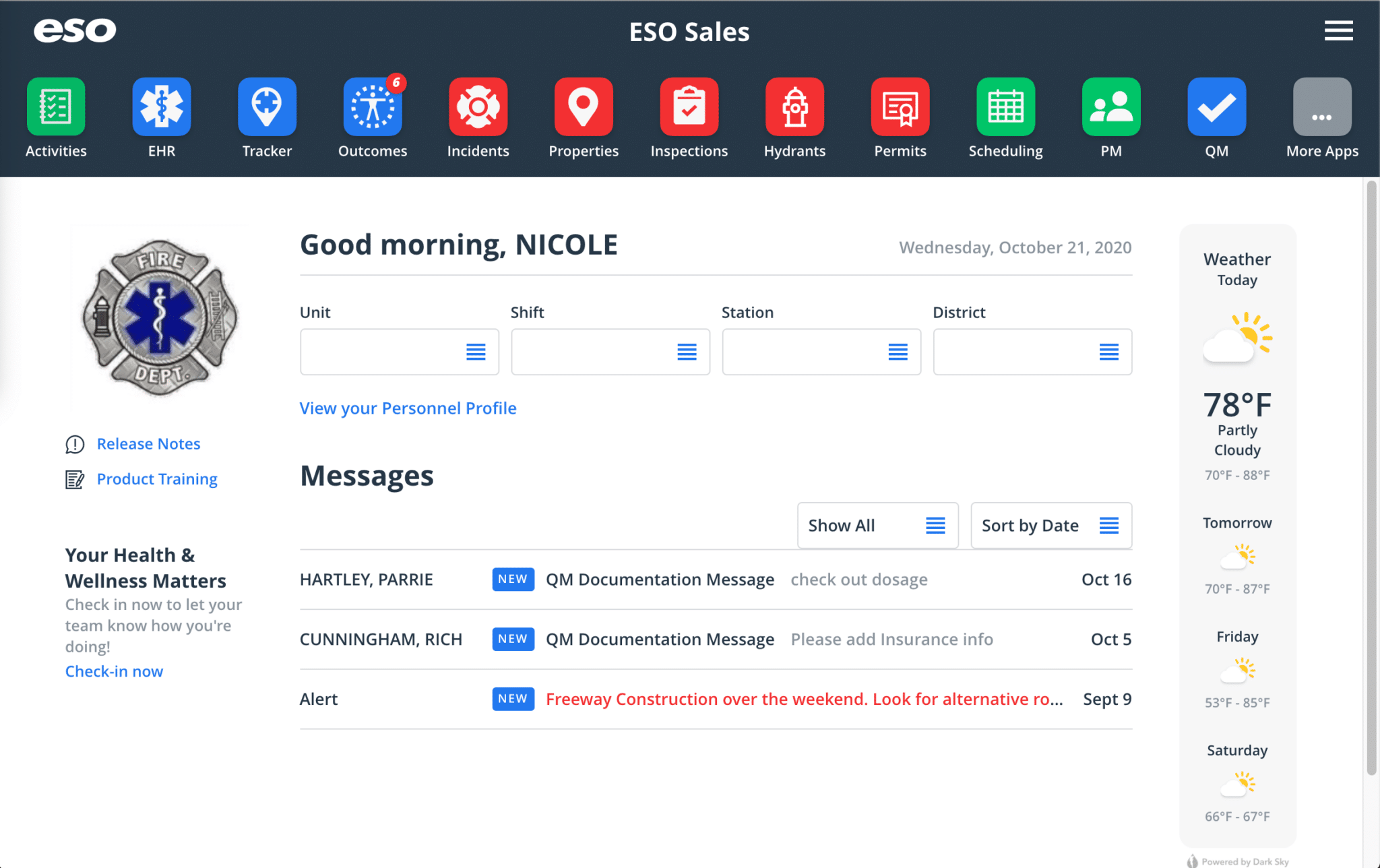
Task: Click the page's vertical scrollbar
Action: click(x=1371, y=478)
